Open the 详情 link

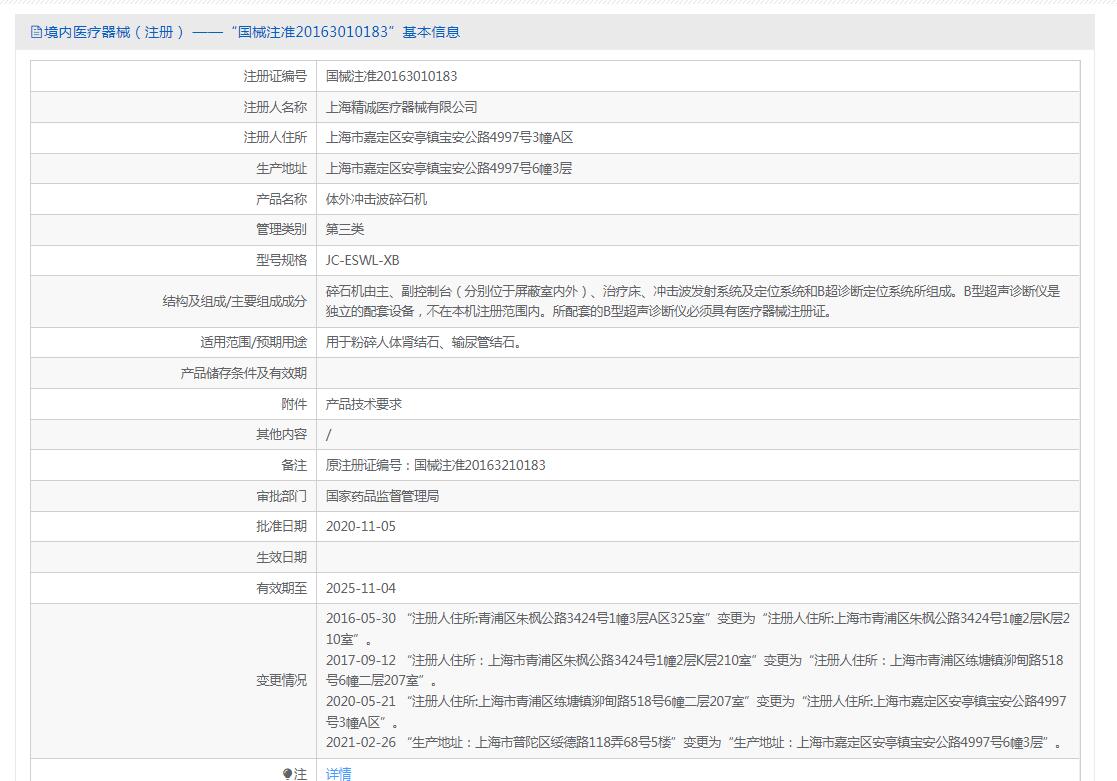pyautogui.click(x=338, y=774)
